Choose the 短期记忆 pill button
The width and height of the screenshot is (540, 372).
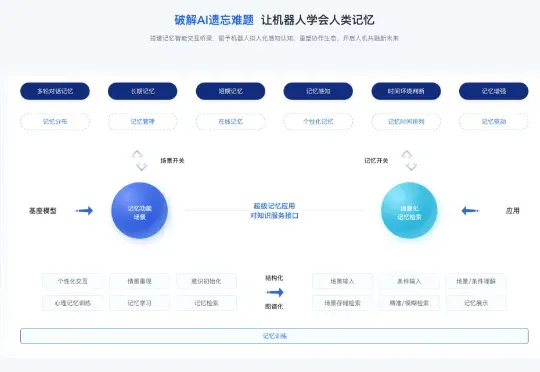pyautogui.click(x=230, y=91)
